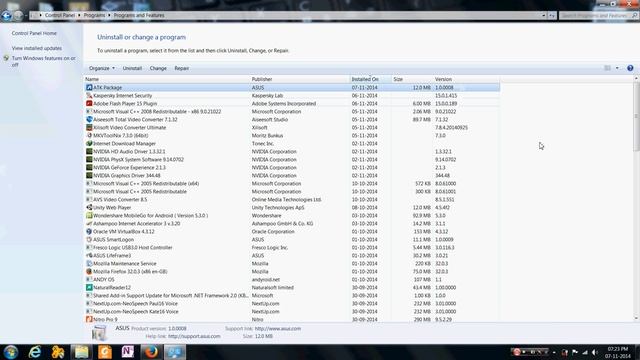Select Fresco Logic USB3.0 Host Controller row
The height and width of the screenshot is (360, 640).
click(292, 247)
